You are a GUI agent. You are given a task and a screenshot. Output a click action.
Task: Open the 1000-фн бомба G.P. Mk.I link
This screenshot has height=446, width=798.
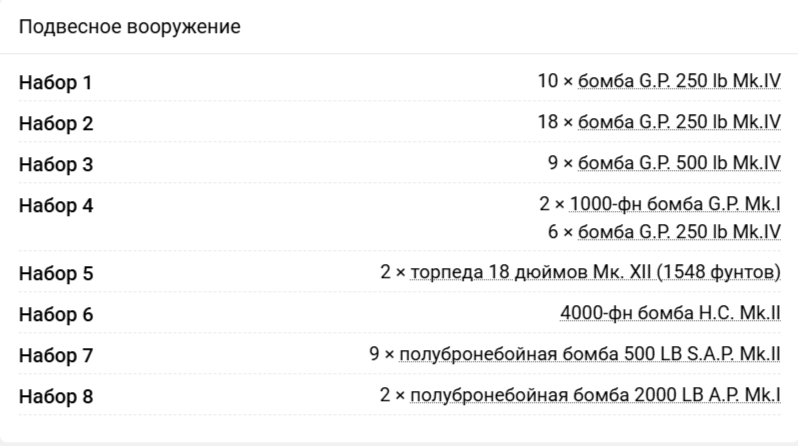pos(675,204)
